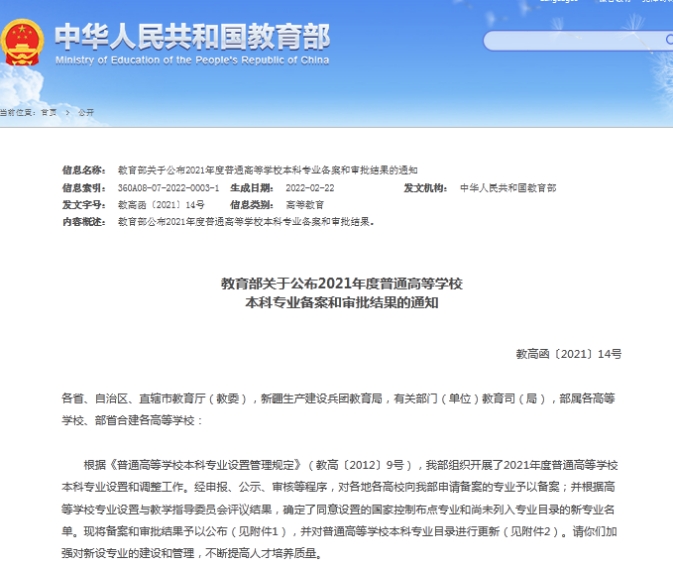673x567 pixels.
Task: Click the right-aligned 教高函〔2021〕14号 line
Action: tap(568, 354)
